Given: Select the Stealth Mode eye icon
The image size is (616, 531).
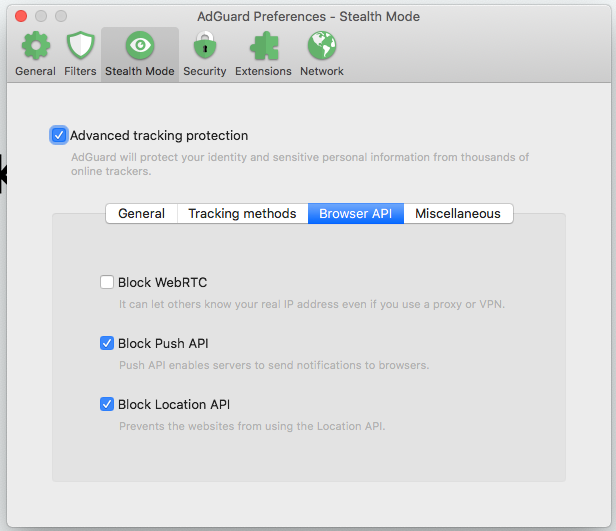Looking at the screenshot, I should point(140,46).
